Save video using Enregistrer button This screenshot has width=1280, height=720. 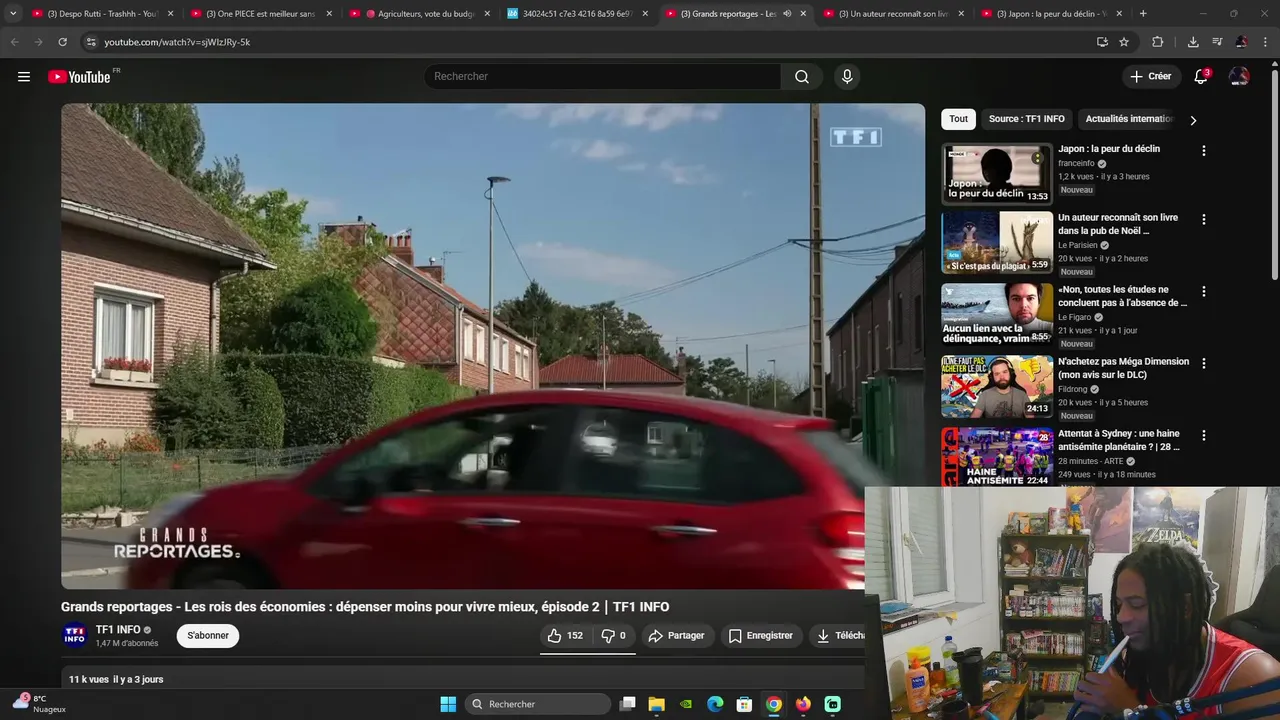(761, 636)
